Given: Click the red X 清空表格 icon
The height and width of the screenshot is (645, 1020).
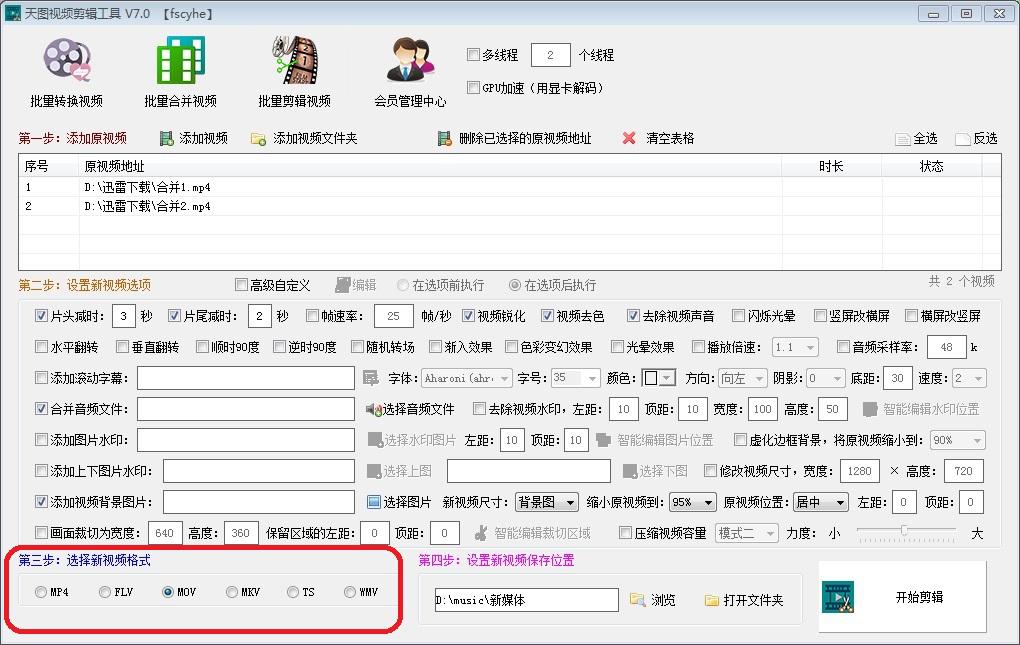Looking at the screenshot, I should pos(628,138).
